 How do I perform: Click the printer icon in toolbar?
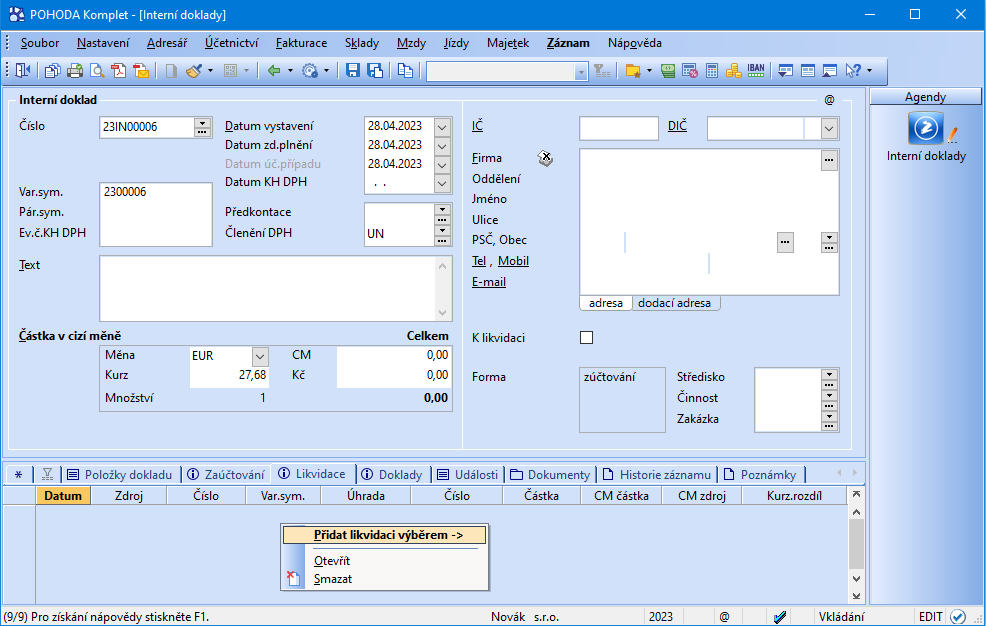(75, 70)
